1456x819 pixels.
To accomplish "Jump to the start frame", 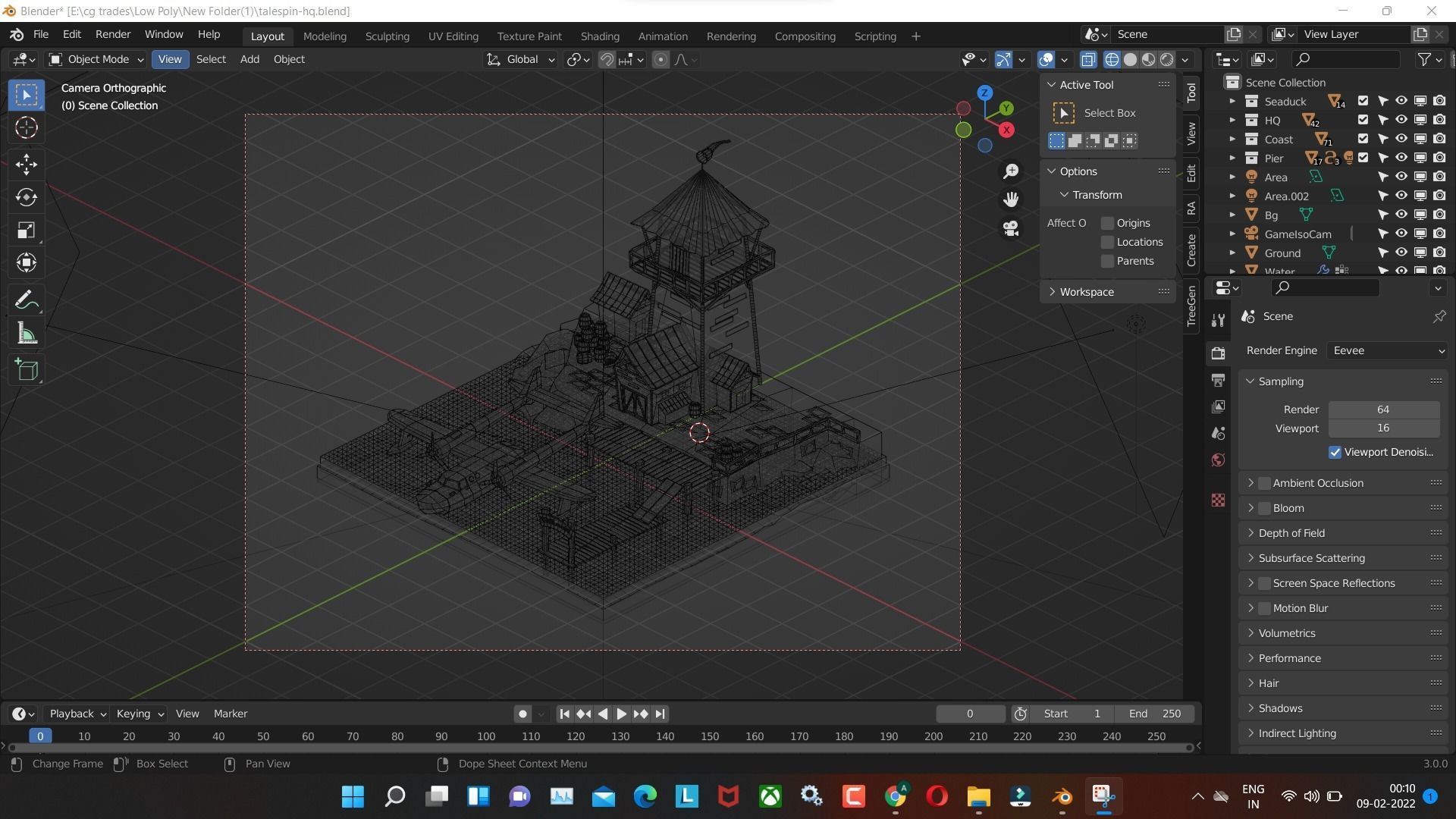I will (x=564, y=714).
